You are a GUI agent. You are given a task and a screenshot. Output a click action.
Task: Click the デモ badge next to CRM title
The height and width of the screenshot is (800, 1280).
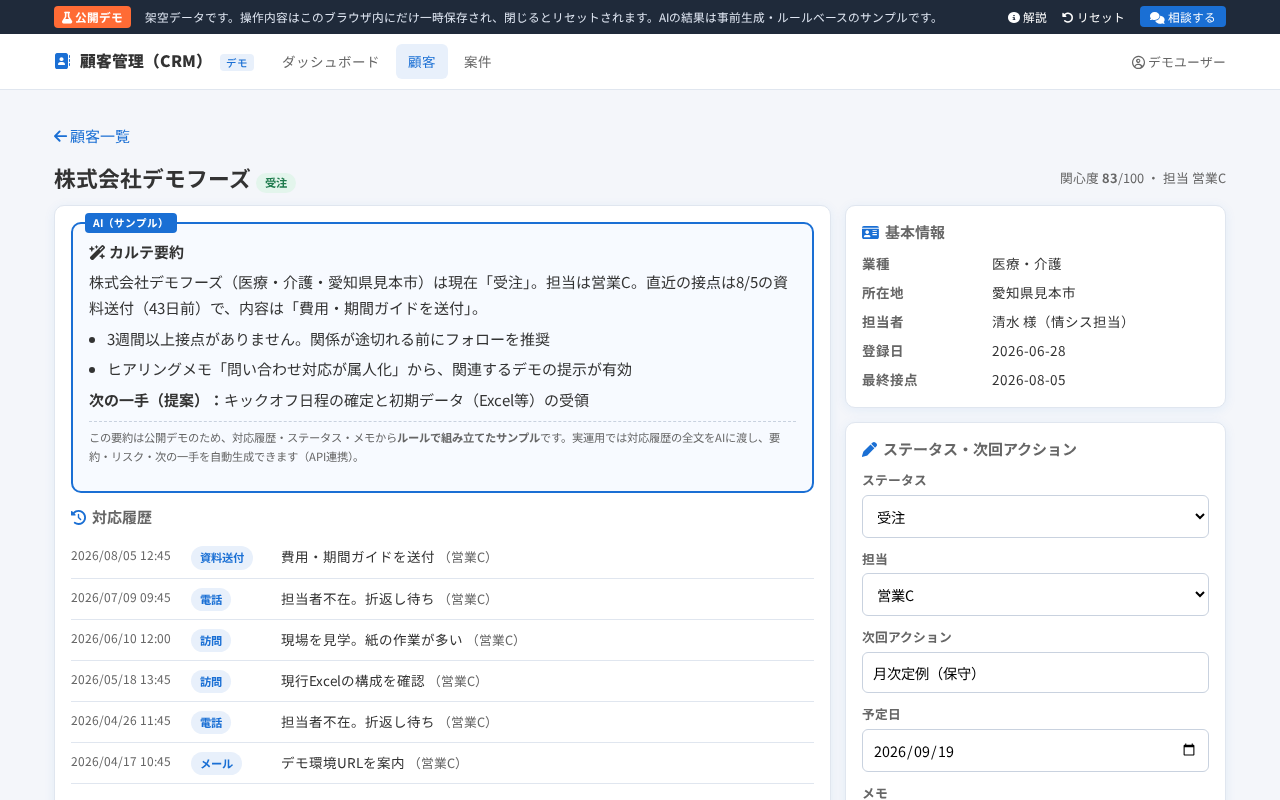(237, 63)
